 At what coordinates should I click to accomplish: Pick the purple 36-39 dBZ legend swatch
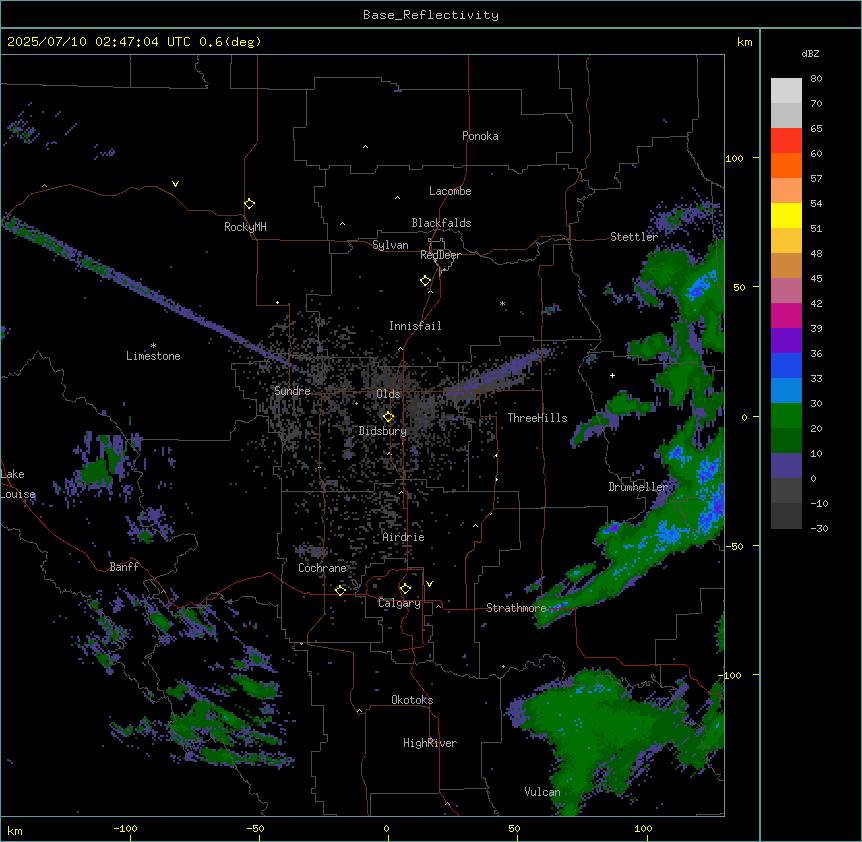786,341
